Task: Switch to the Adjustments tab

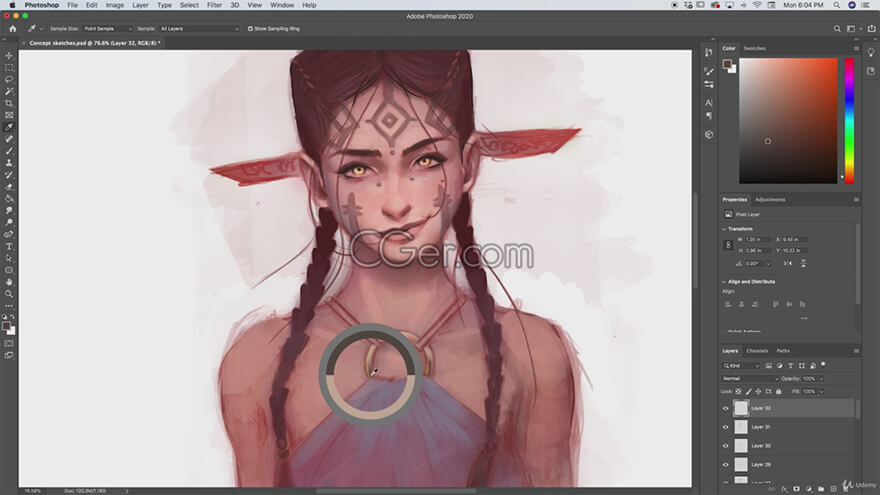Action: [x=770, y=200]
